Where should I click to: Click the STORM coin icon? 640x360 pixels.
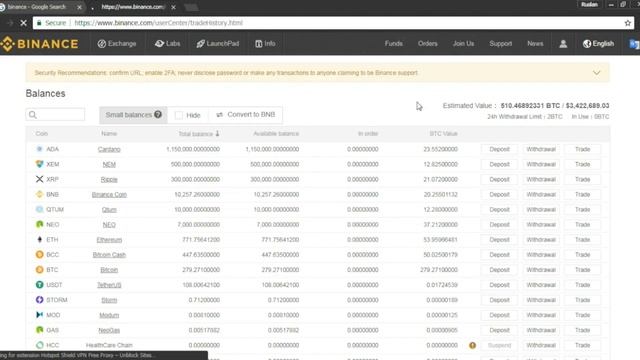tap(40, 300)
